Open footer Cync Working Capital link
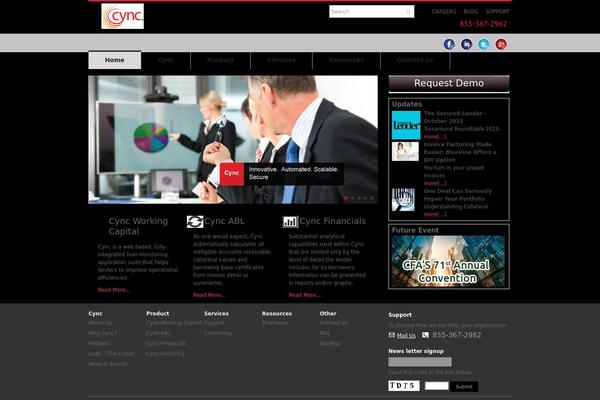Viewport: 600px width, 400px height. tap(174, 323)
